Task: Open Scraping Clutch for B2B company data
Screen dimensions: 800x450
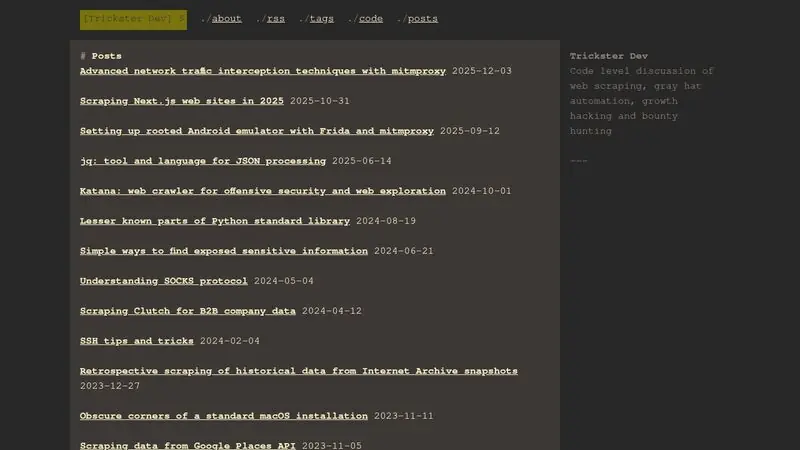Action: coord(188,311)
